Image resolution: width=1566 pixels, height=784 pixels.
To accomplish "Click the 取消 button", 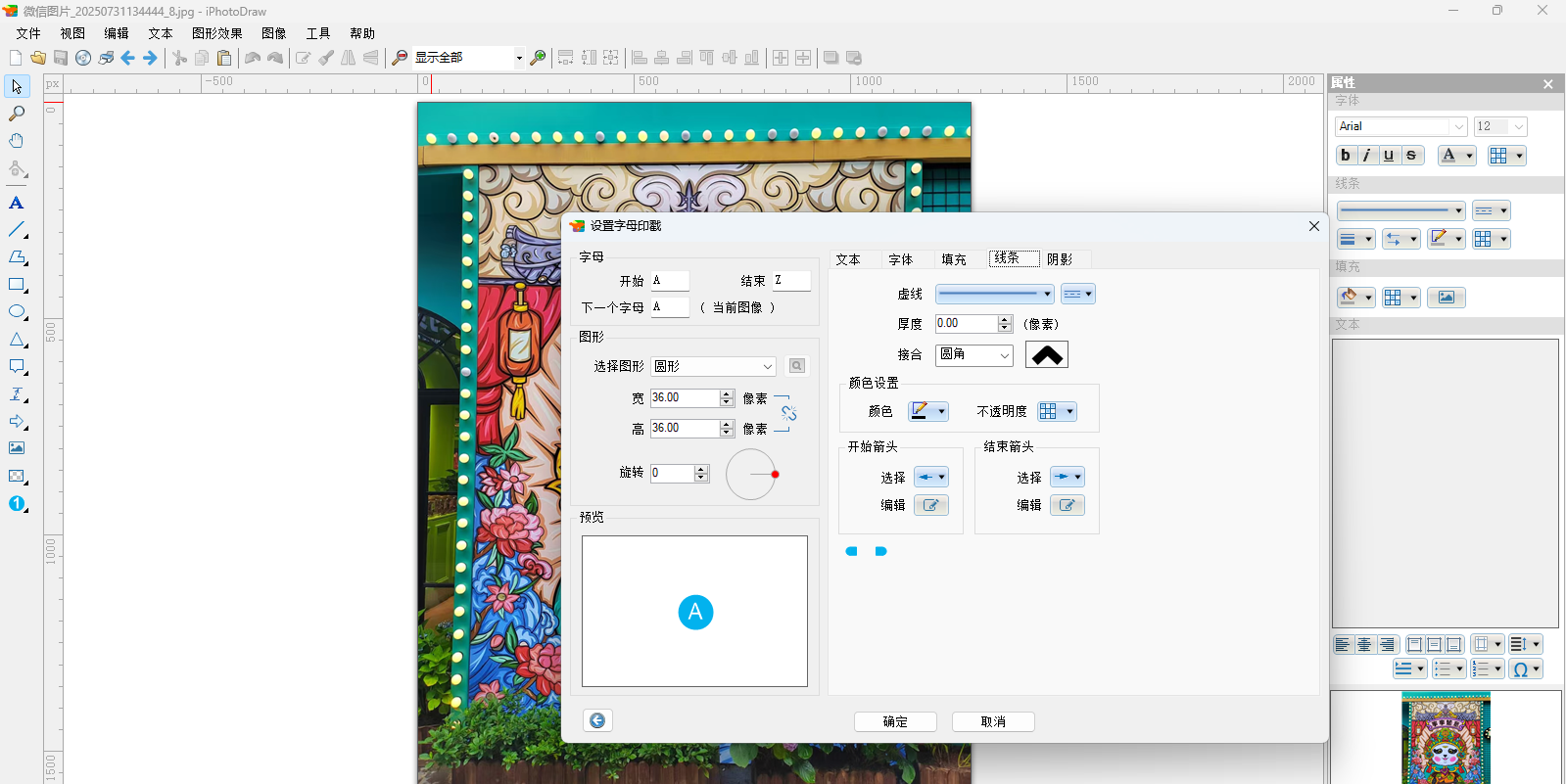I will pos(993,721).
